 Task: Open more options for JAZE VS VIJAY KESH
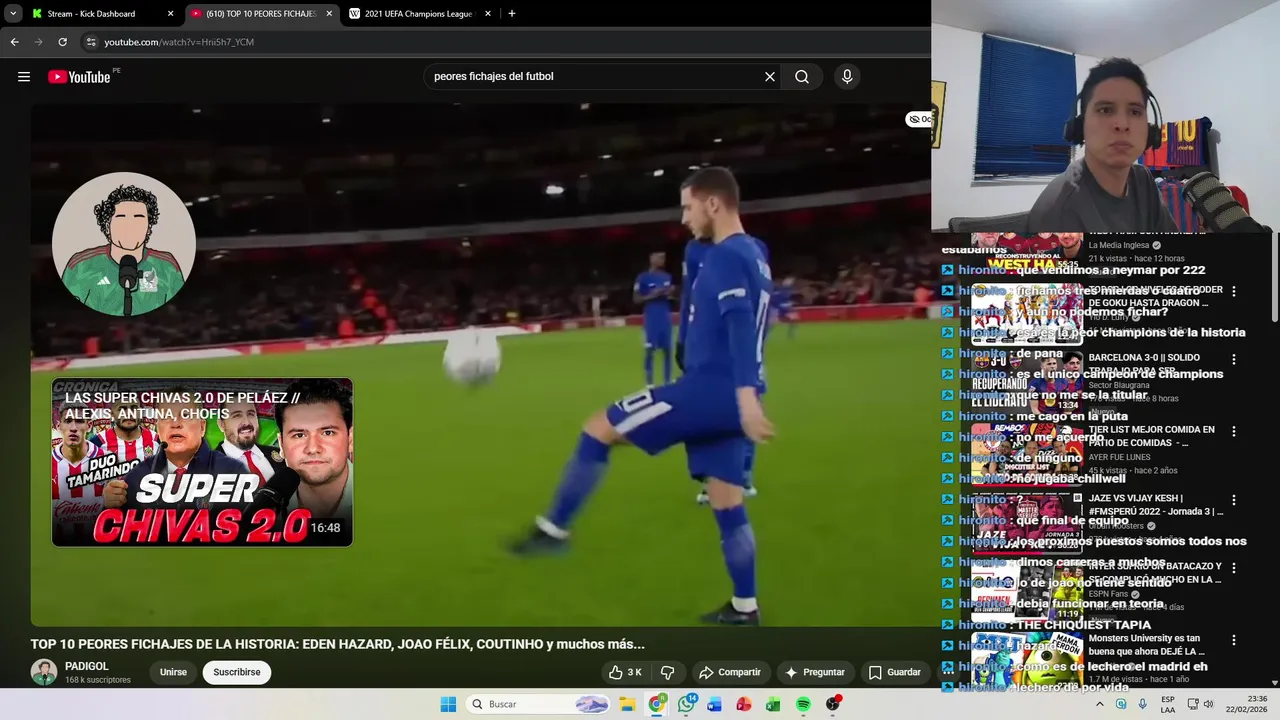pyautogui.click(x=1234, y=500)
